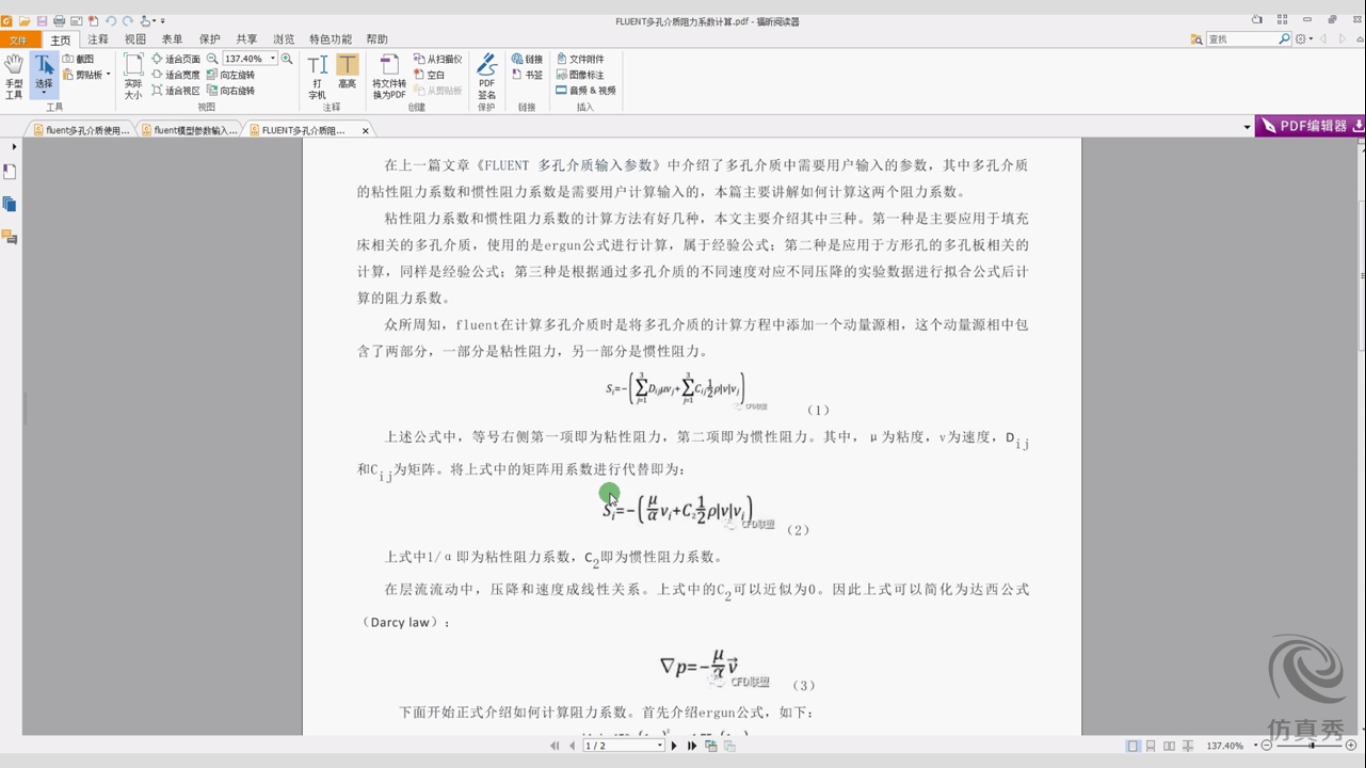Screen dimensions: 1366x768
Task: Open the comments panel in left sidebar
Action: pyautogui.click(x=9, y=237)
